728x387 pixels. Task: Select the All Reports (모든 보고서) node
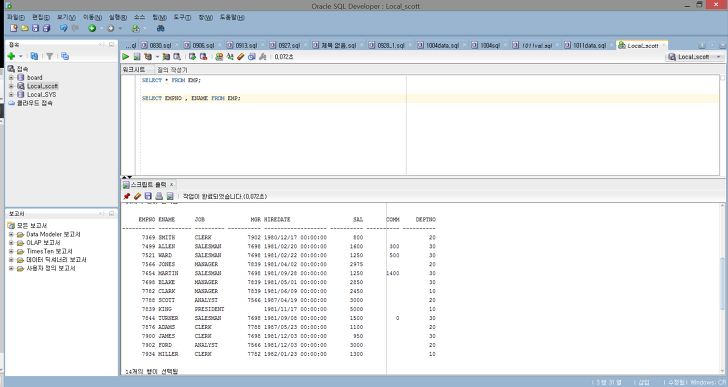coord(32,226)
